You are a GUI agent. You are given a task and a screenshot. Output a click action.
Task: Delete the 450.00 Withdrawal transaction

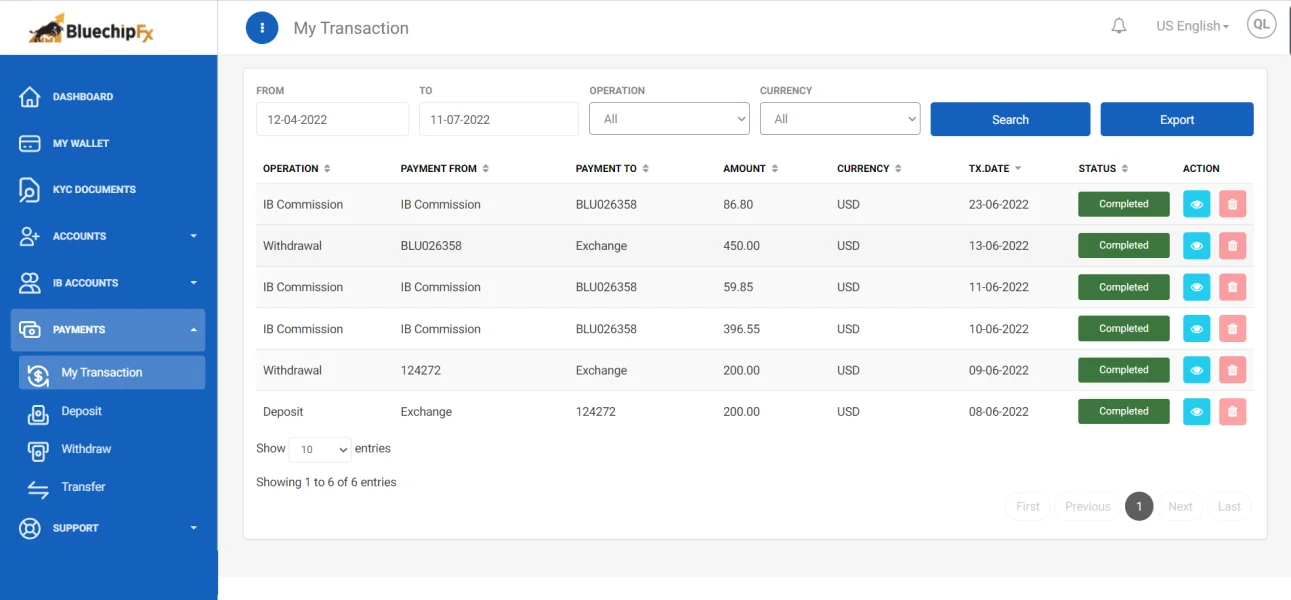pyautogui.click(x=1232, y=246)
